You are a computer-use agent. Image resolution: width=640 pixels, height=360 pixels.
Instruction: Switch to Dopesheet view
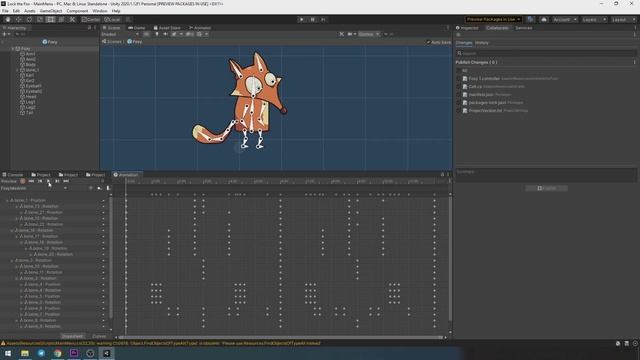(72, 336)
